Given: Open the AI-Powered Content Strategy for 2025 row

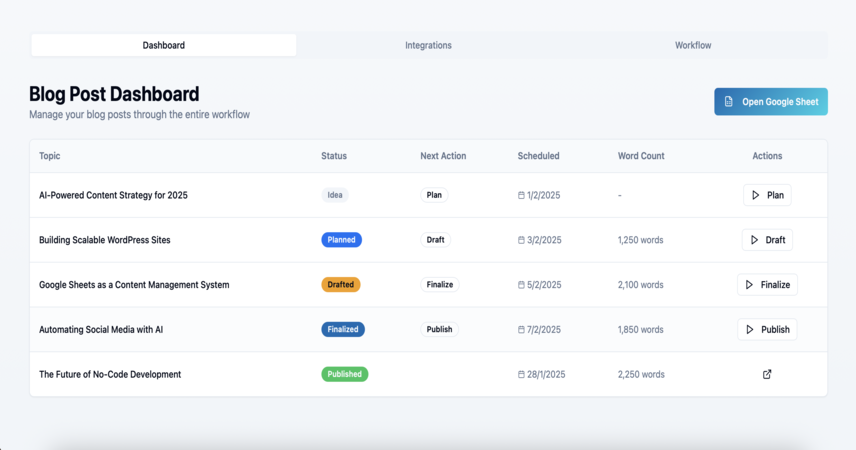Looking at the screenshot, I should 429,195.
